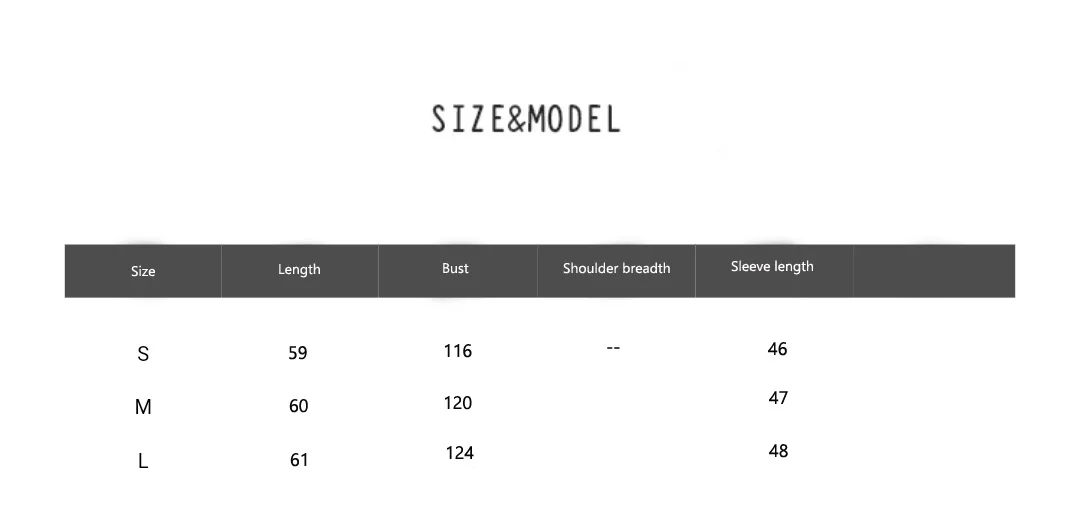Select the Shoulder breadth header
The height and width of the screenshot is (507, 1080).
click(x=616, y=268)
